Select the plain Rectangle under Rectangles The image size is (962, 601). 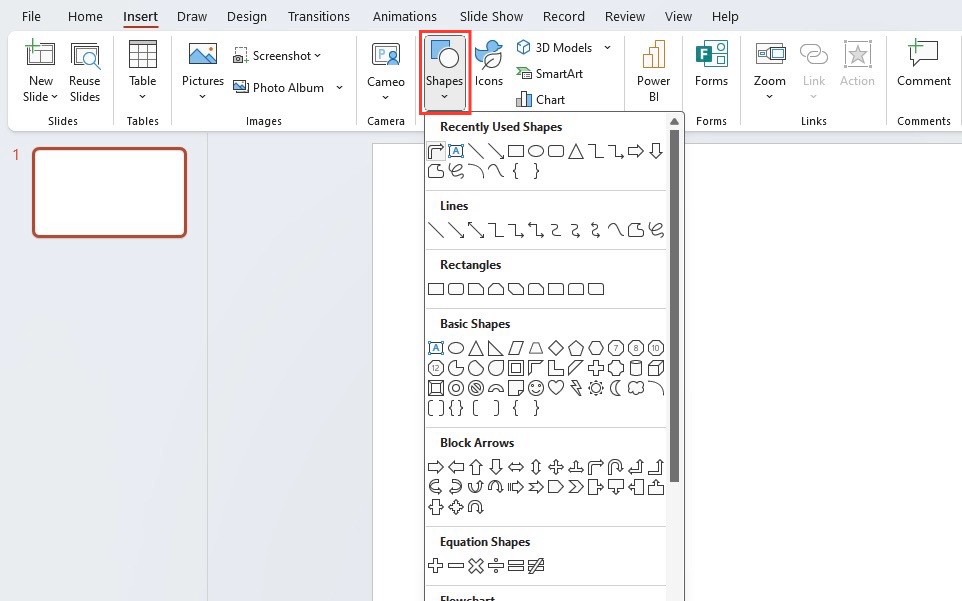[436, 289]
